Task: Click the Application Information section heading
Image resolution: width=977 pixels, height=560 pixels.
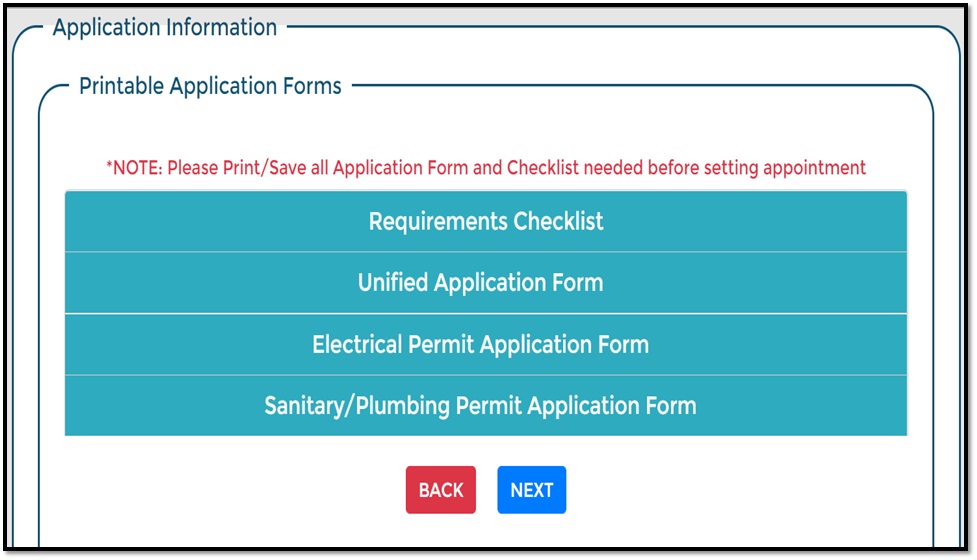Action: 165,28
